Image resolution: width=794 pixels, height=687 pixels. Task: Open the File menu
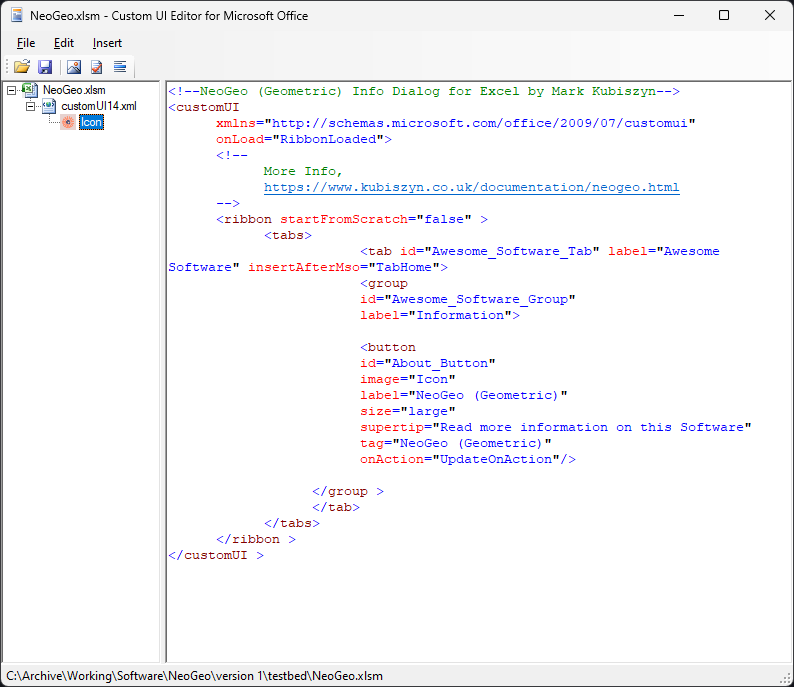[26, 43]
